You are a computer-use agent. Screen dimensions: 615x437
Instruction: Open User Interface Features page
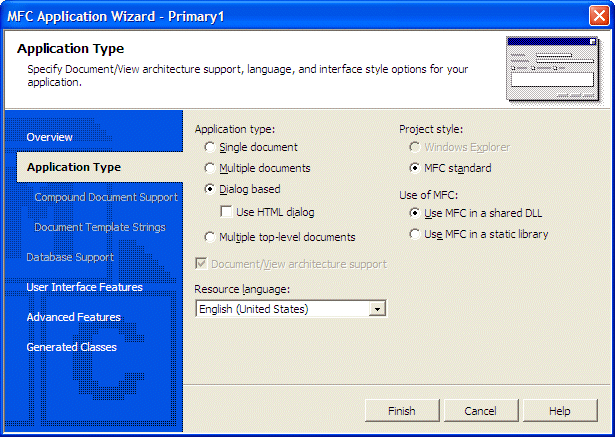[x=84, y=287]
